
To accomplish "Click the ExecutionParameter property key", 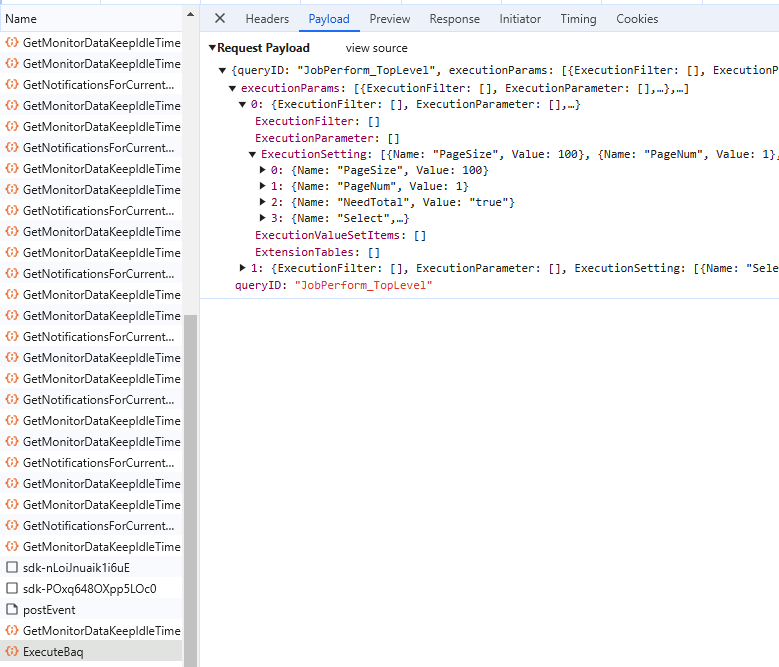I will tap(314, 138).
